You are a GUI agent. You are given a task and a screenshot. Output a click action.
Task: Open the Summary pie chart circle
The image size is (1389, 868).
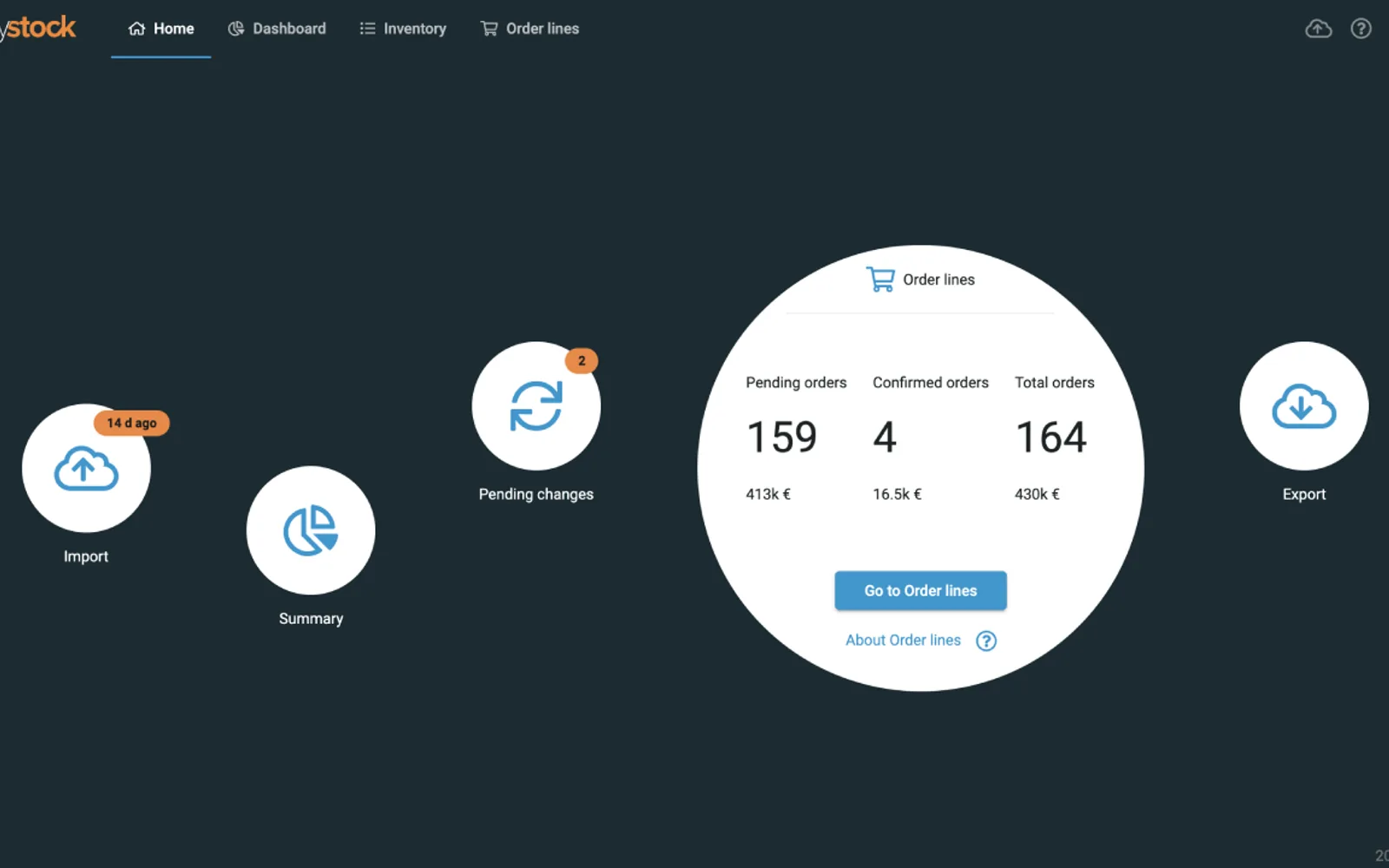coord(311,530)
